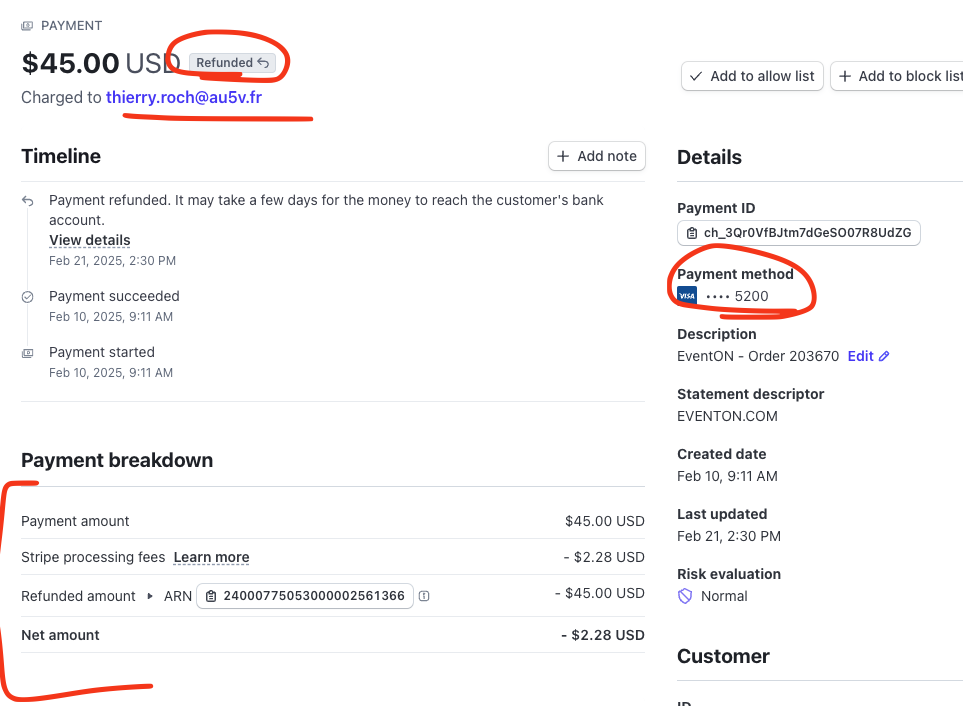The height and width of the screenshot is (706, 963).
Task: Click the payment refunded arrow timeline icon
Action: [x=28, y=201]
